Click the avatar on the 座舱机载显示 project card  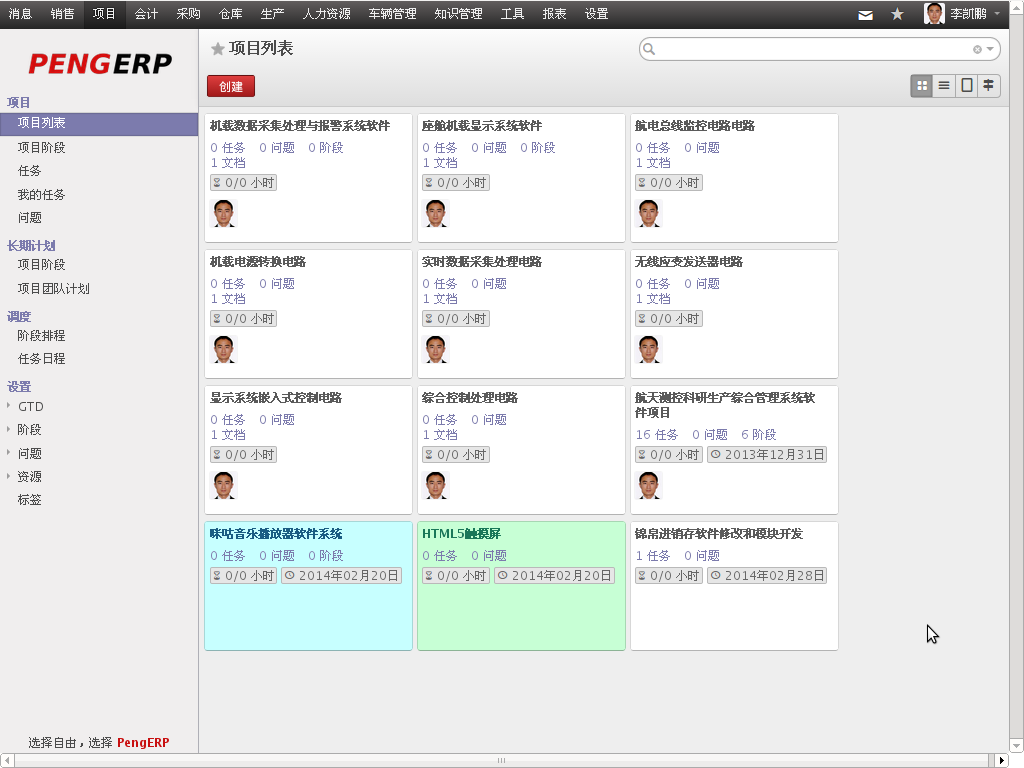click(x=435, y=212)
